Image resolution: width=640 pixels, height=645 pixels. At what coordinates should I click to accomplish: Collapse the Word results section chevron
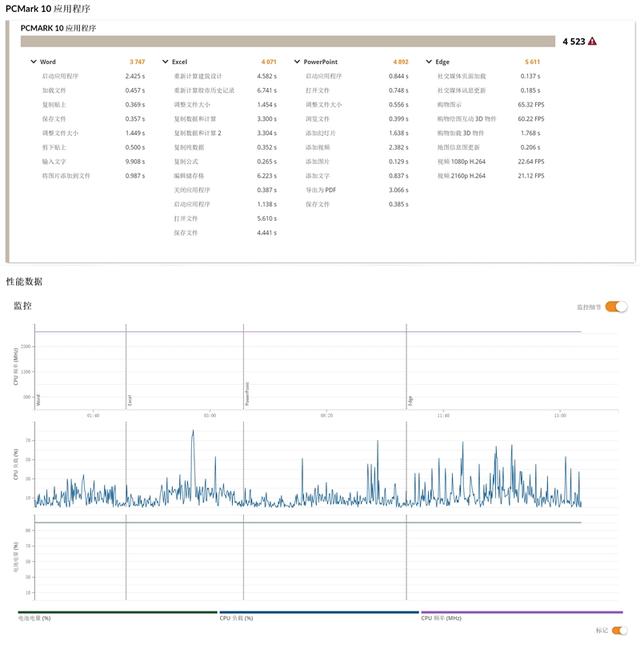click(x=33, y=62)
